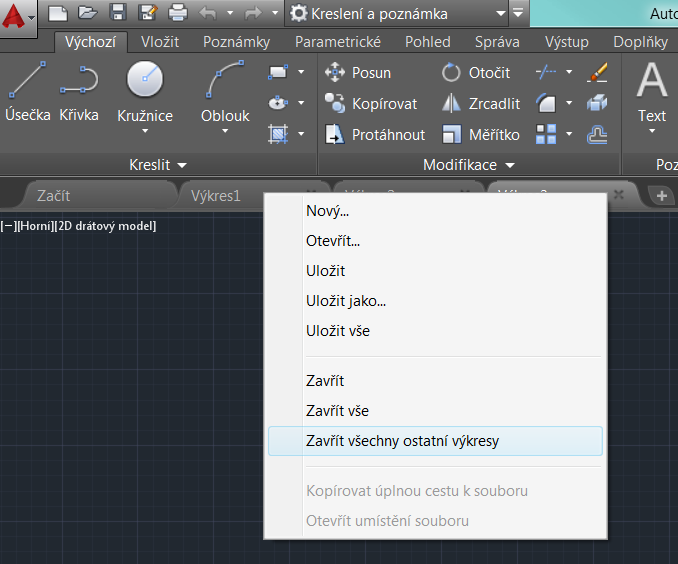Expand the Kružnice options arrow
The width and height of the screenshot is (678, 564).
click(145, 131)
